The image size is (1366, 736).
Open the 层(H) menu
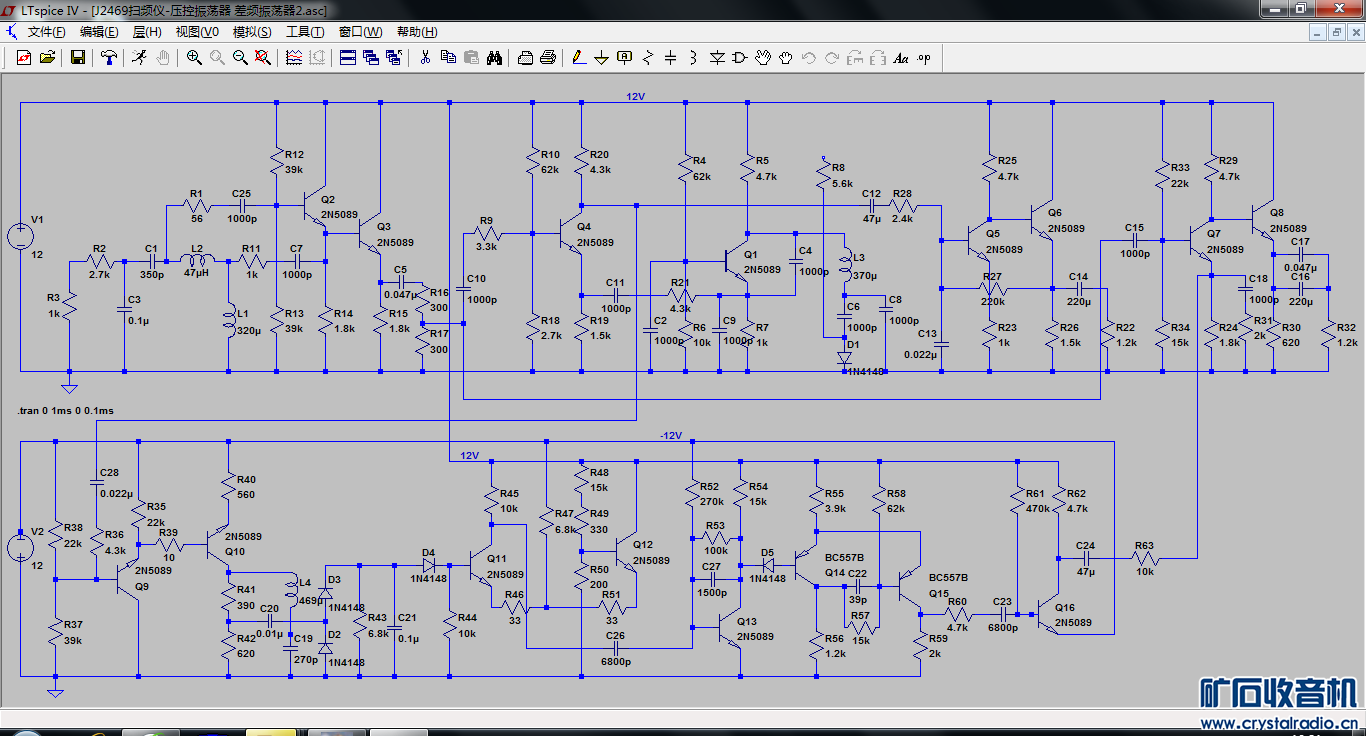(x=147, y=32)
